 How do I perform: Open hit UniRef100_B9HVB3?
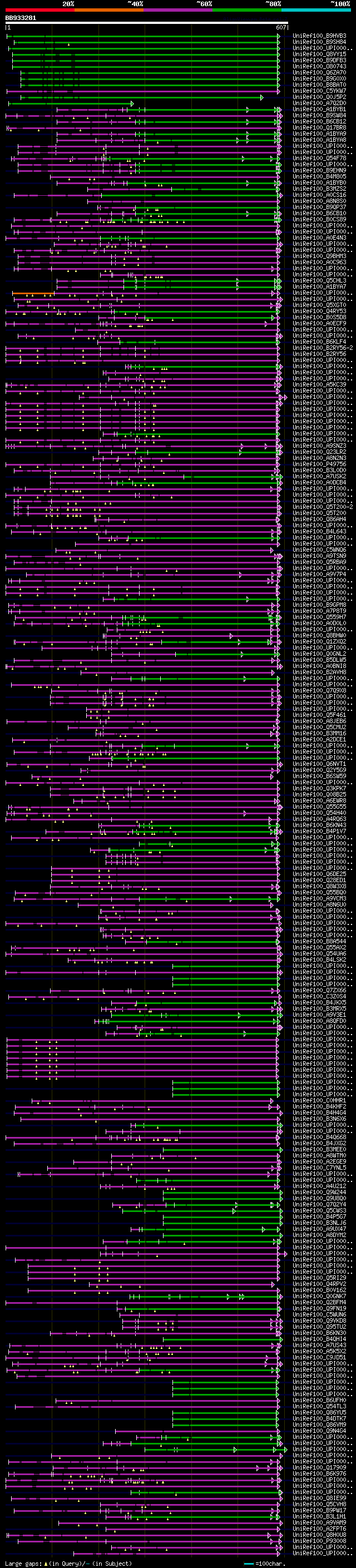319,36
